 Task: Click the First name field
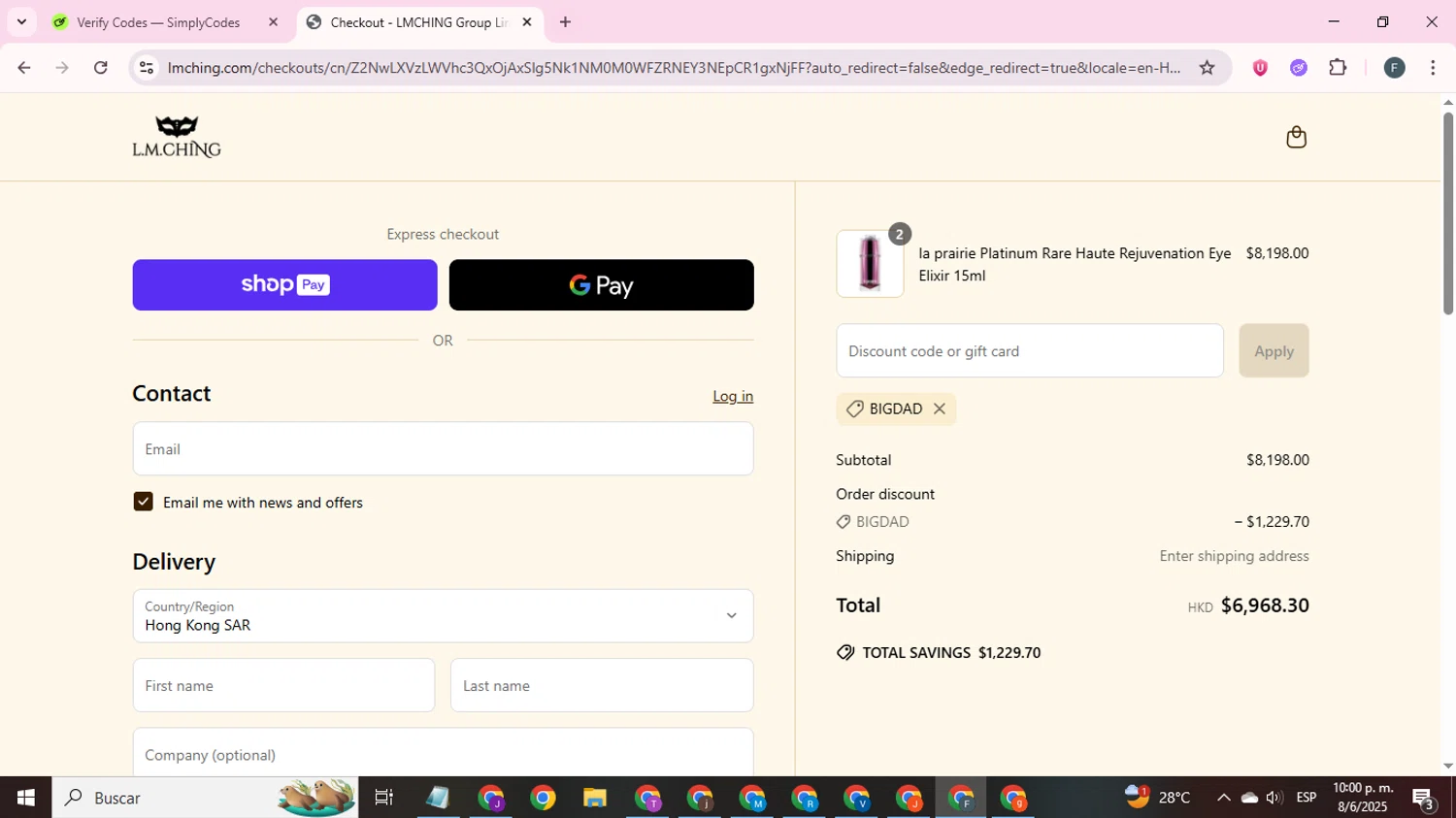pos(283,686)
